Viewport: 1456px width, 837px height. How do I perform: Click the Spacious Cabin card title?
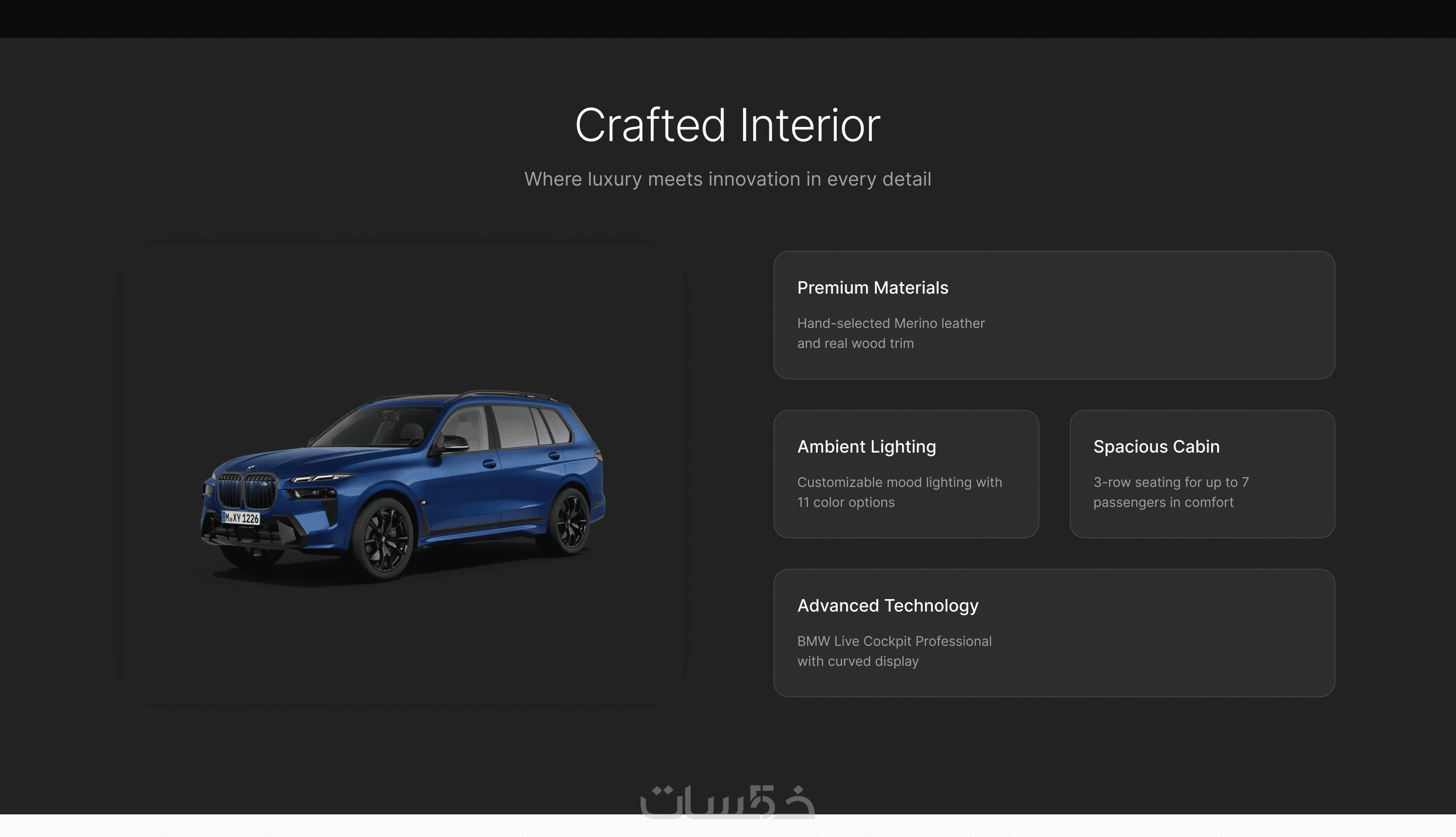coord(1156,447)
